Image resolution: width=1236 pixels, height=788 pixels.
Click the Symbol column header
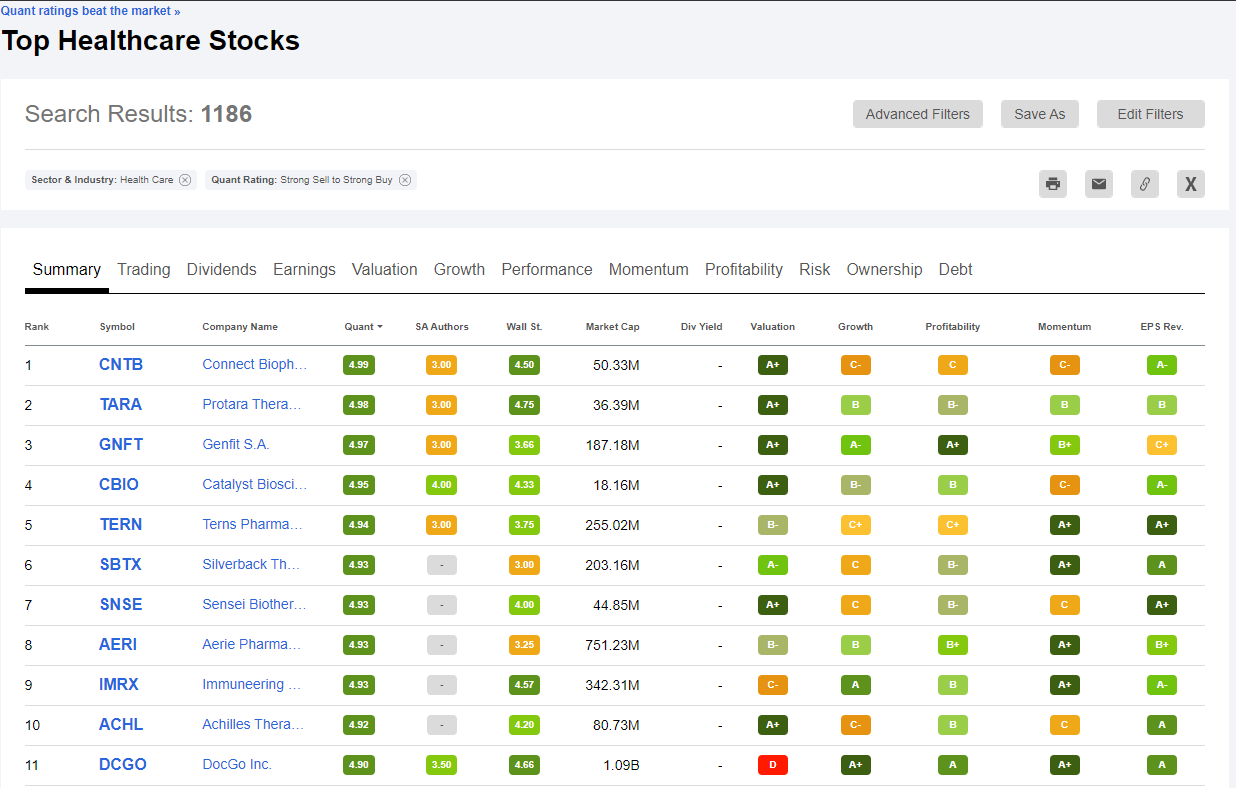117,327
